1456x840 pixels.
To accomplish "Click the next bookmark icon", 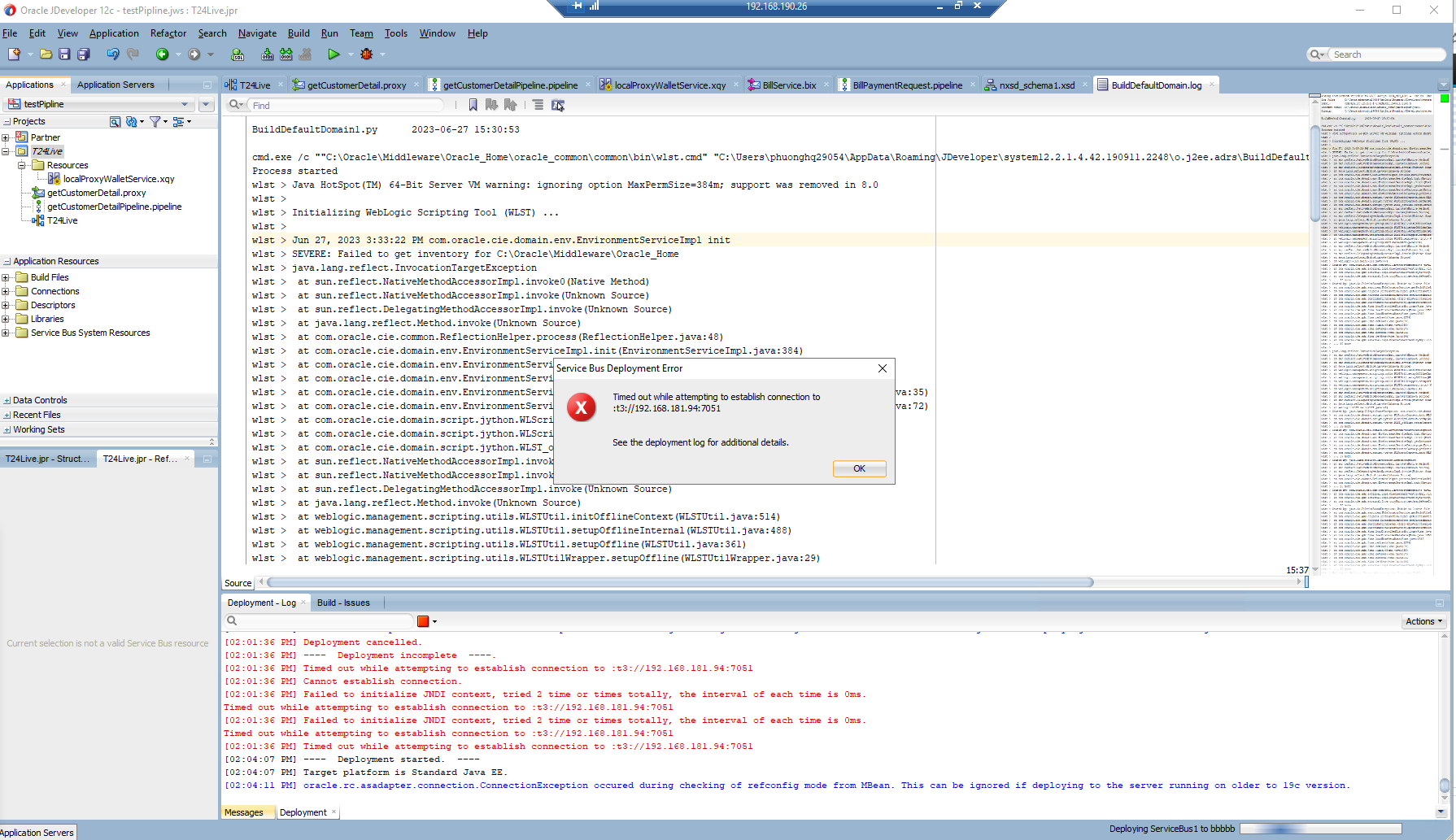I will [491, 105].
